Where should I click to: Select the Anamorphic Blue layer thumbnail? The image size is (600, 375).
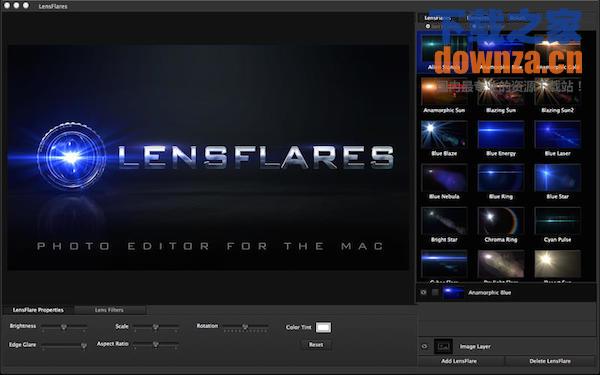(x=453, y=292)
